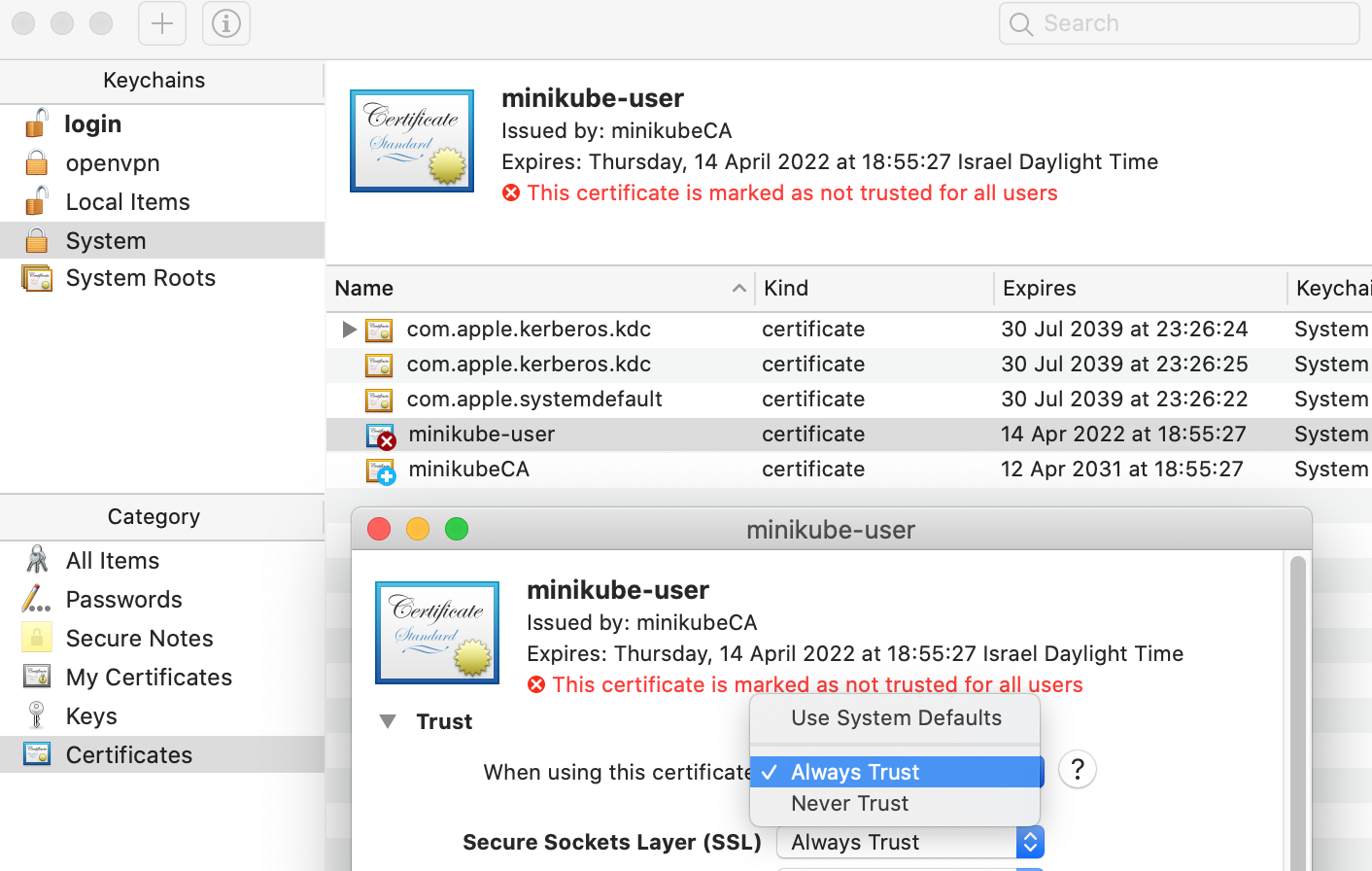Collapse the Trust section disclosure triangle
Viewport: 1372px width, 871px height.
click(388, 721)
